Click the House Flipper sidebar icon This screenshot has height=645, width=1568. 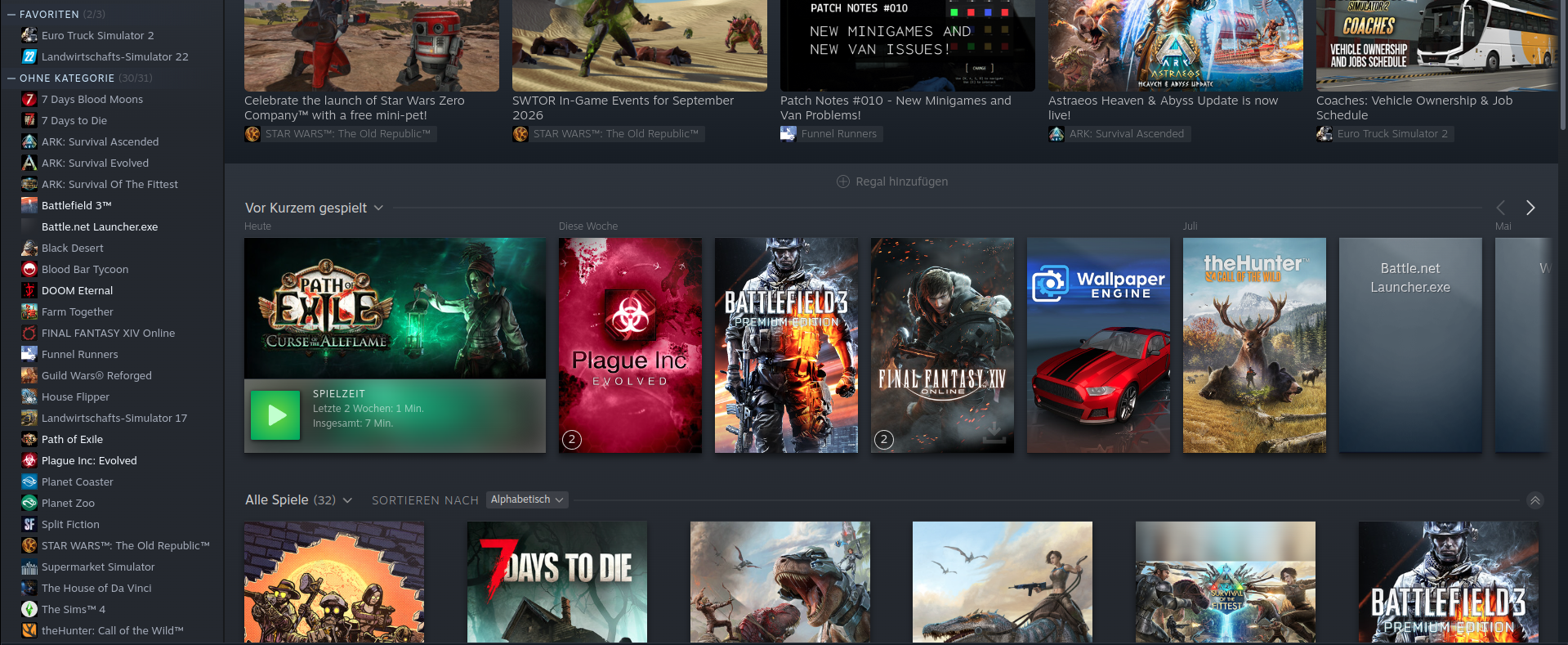click(x=29, y=396)
